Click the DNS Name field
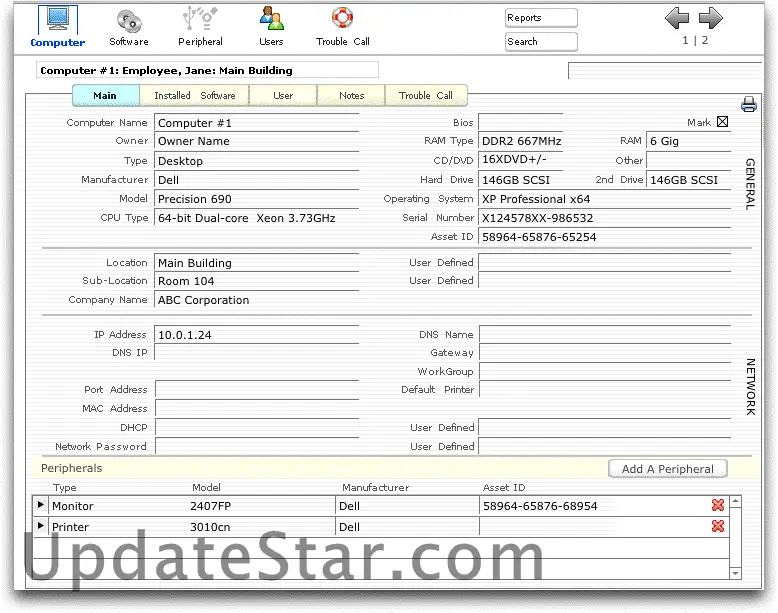The width and height of the screenshot is (778, 613). [x=605, y=335]
